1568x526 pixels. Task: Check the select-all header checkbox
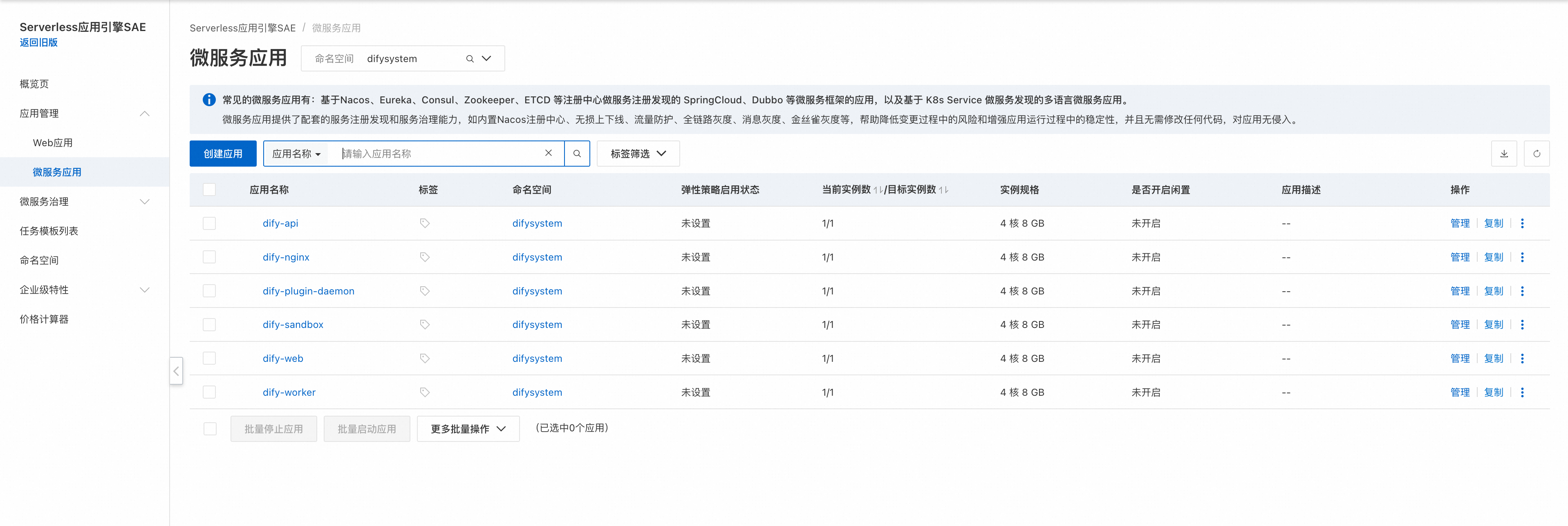click(209, 190)
